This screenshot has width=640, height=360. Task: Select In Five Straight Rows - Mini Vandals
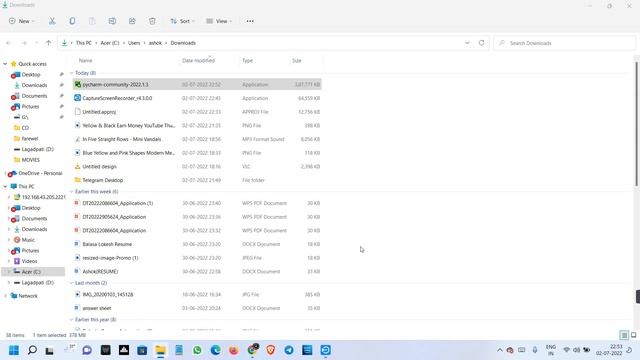[x=197, y=139]
